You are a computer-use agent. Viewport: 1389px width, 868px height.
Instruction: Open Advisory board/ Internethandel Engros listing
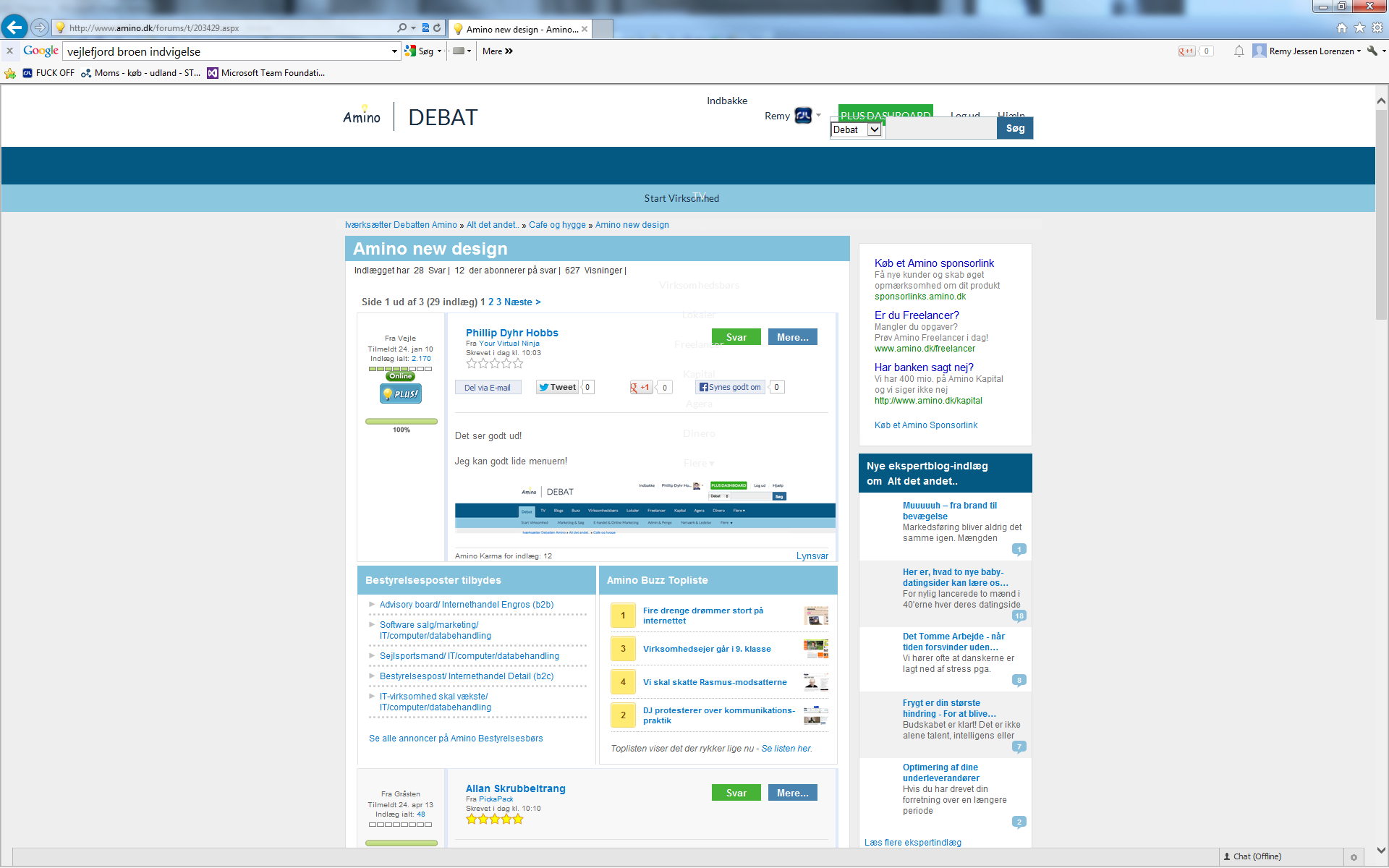pos(467,605)
